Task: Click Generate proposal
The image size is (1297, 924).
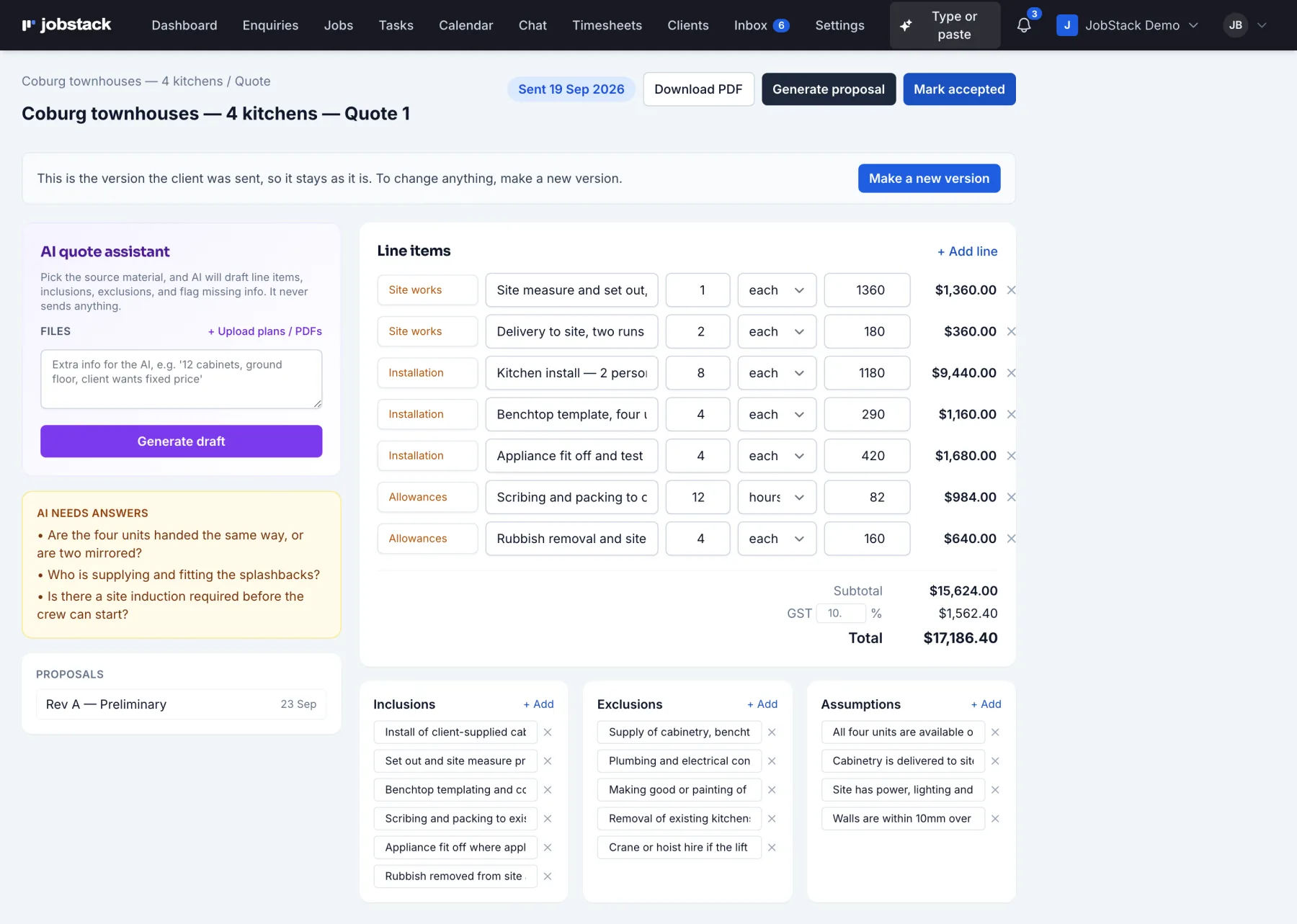Action: [x=829, y=89]
